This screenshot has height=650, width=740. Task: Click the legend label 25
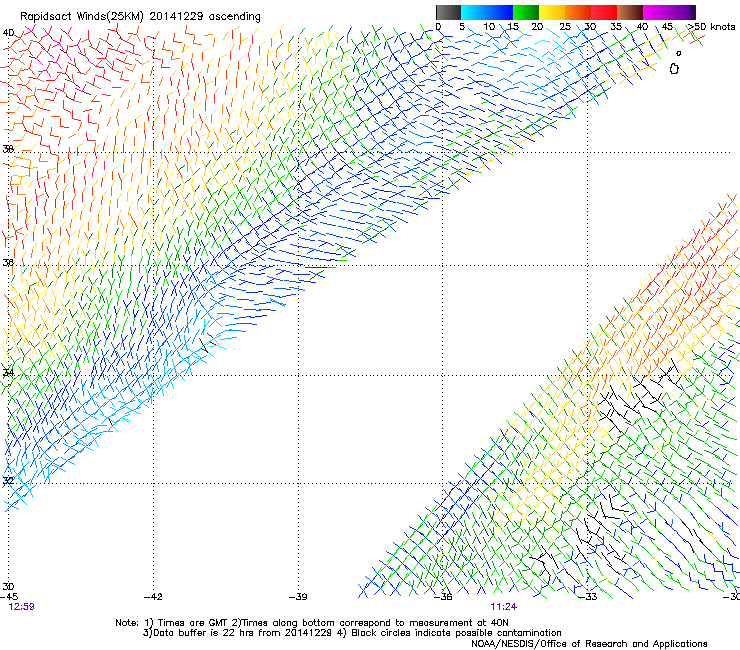click(565, 27)
